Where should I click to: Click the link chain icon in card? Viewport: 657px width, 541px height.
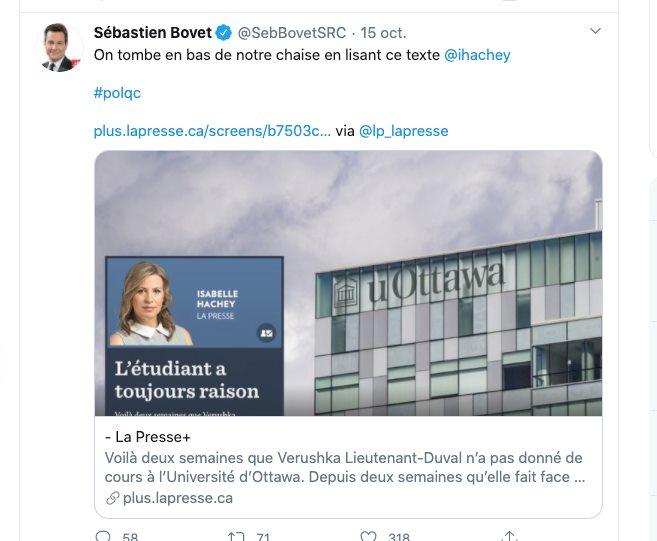tap(112, 498)
